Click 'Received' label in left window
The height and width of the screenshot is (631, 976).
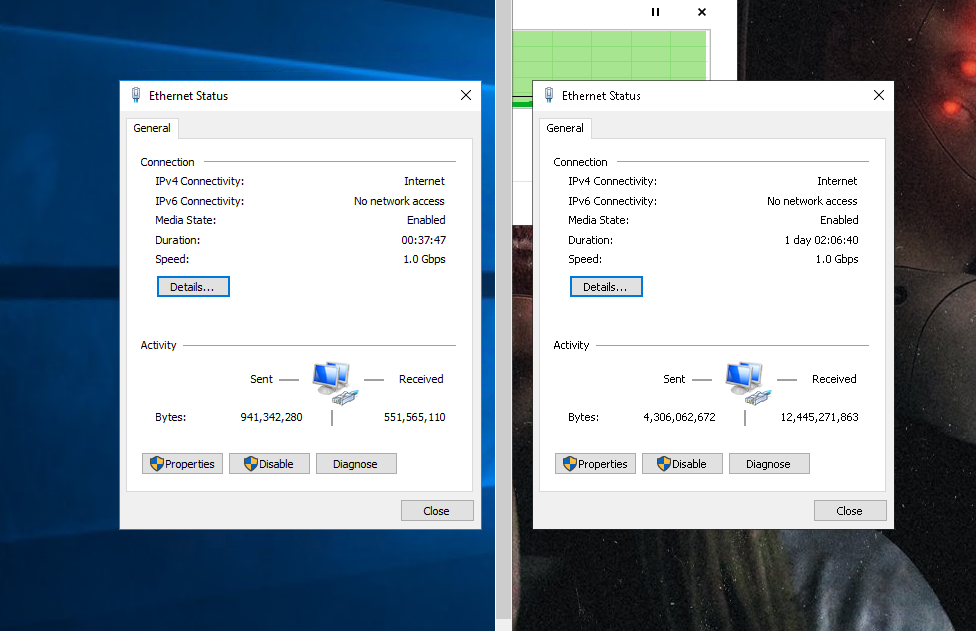tap(421, 379)
